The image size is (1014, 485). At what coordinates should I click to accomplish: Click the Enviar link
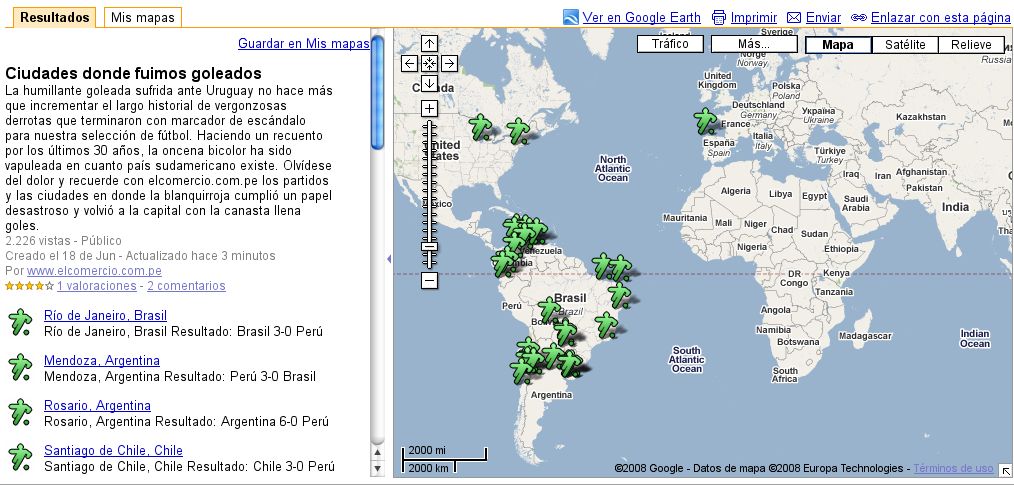pos(823,17)
